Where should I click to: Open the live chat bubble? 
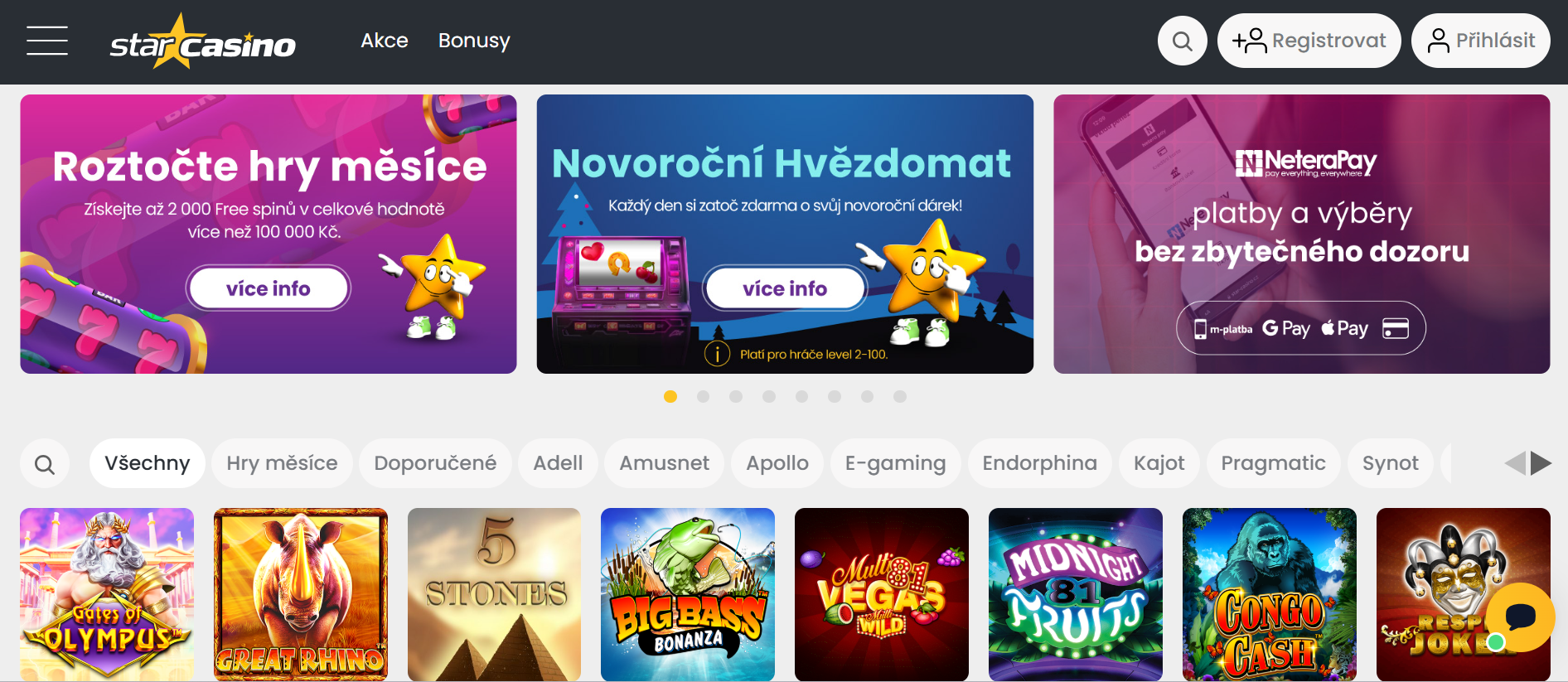click(1521, 617)
